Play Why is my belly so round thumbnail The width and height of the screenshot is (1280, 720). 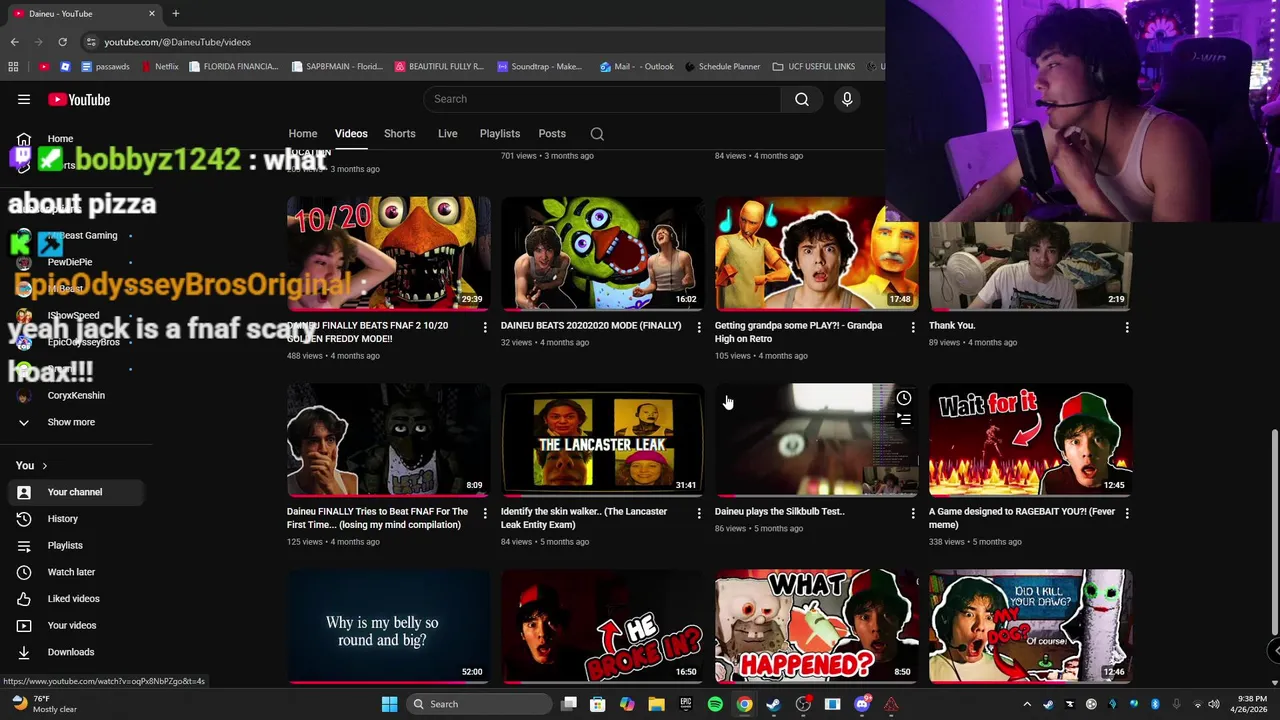click(389, 626)
